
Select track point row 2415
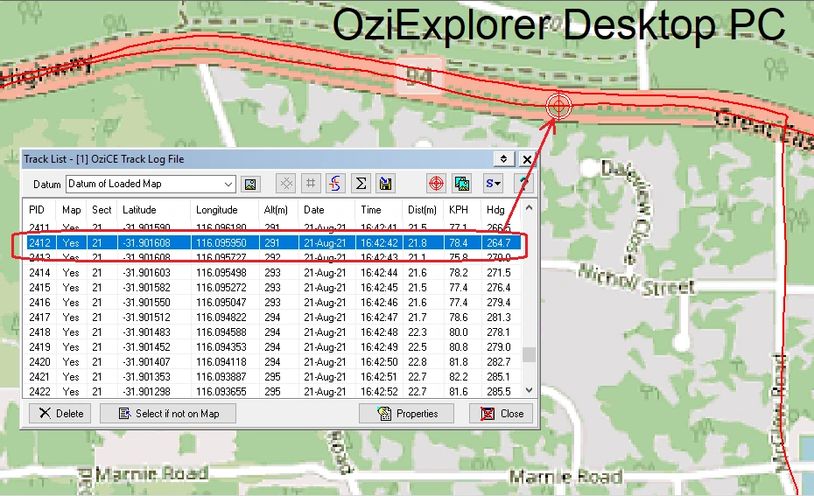pyautogui.click(x=274, y=288)
